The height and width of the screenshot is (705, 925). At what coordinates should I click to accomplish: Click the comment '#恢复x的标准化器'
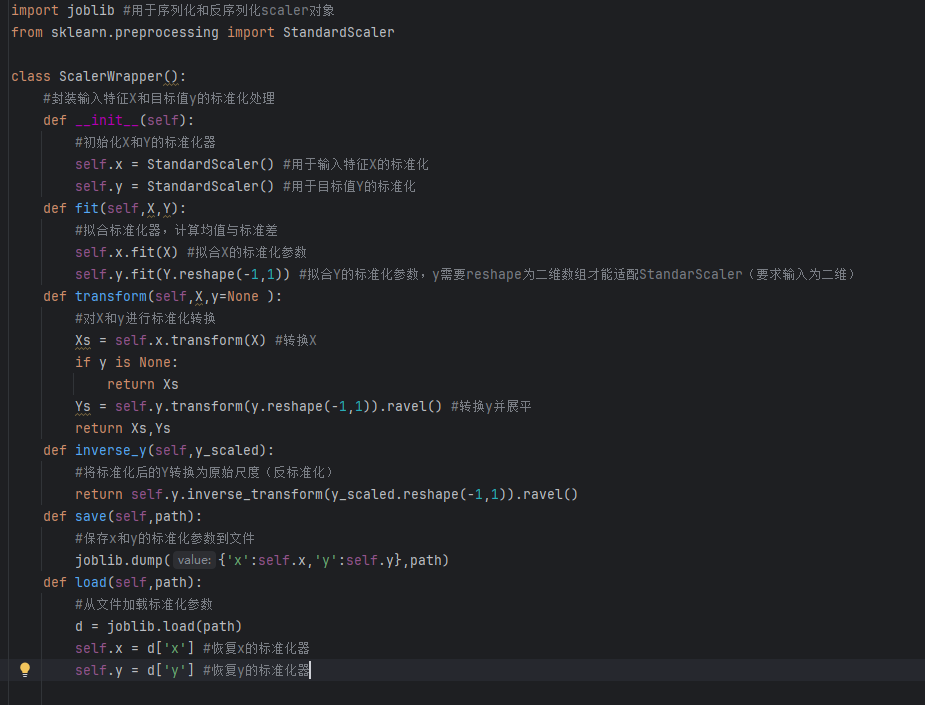tap(257, 648)
